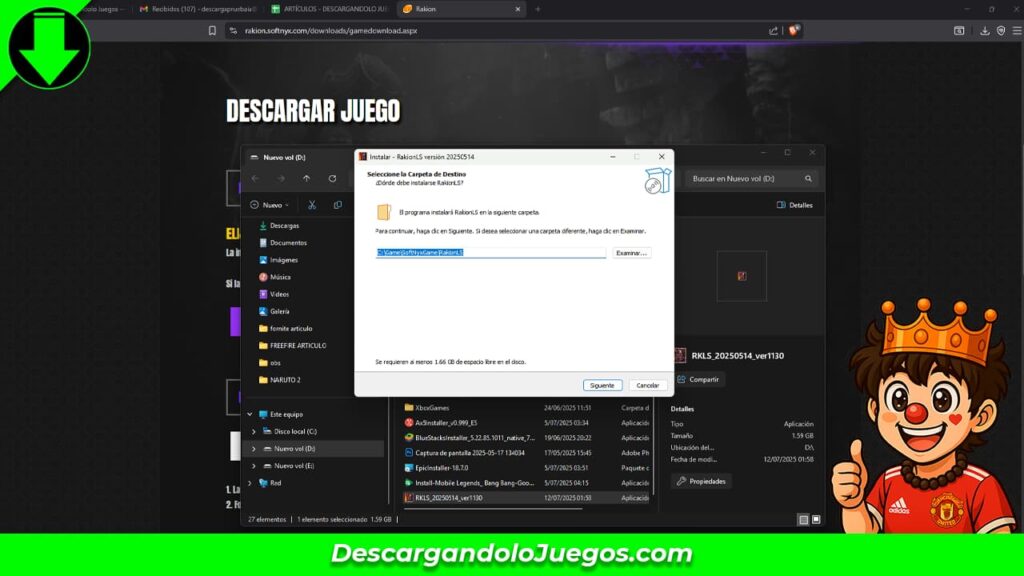Click the cut scissors icon in Explorer toolbar

point(312,205)
